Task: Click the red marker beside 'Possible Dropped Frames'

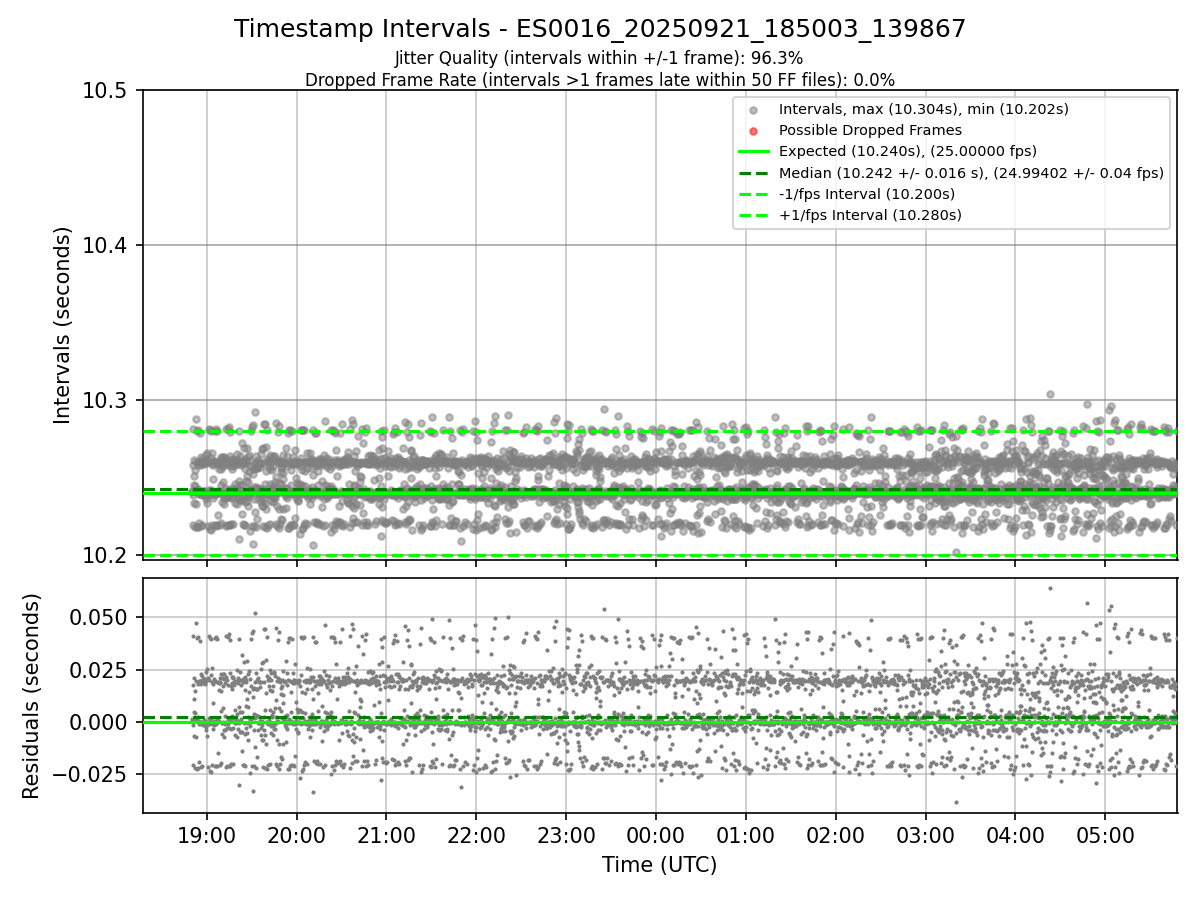Action: point(754,131)
